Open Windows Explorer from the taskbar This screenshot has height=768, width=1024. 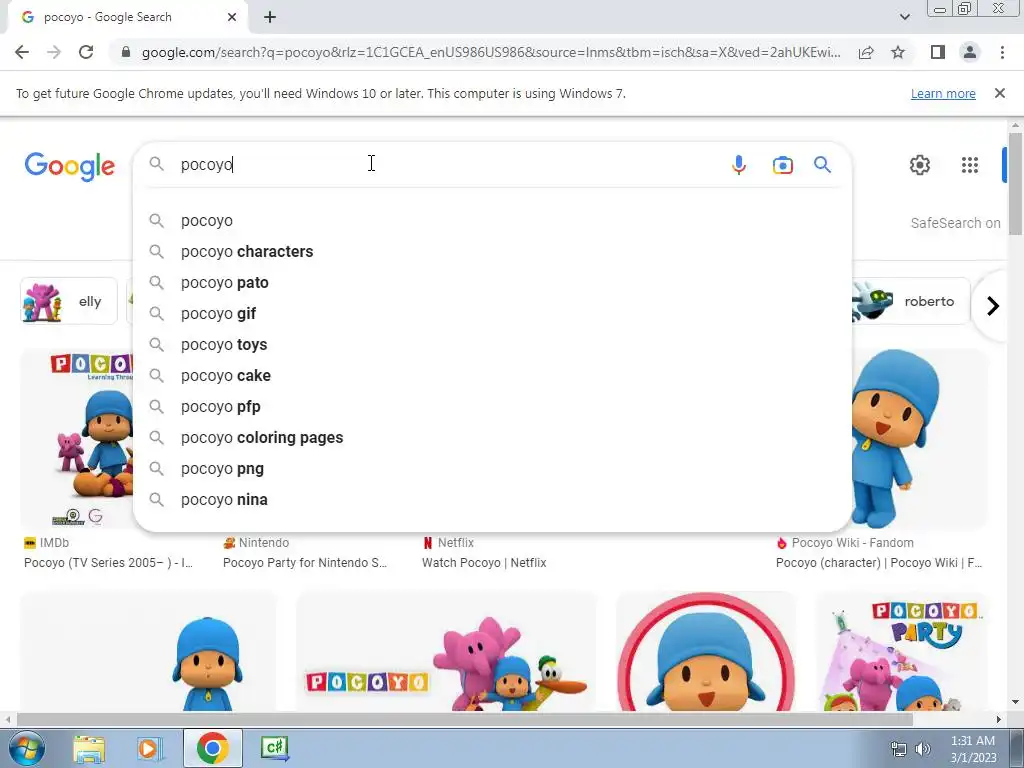coord(89,748)
